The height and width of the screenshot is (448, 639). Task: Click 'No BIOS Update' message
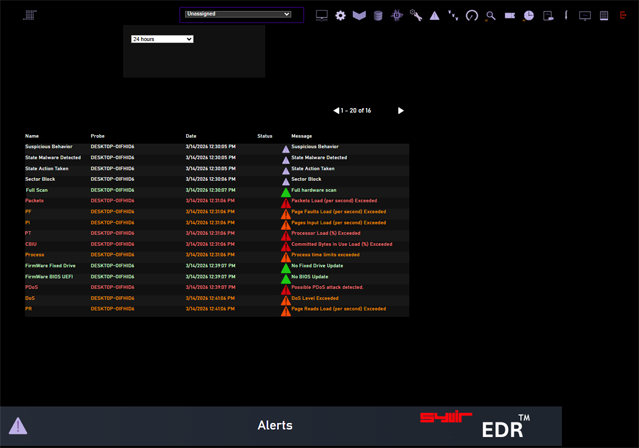point(310,277)
